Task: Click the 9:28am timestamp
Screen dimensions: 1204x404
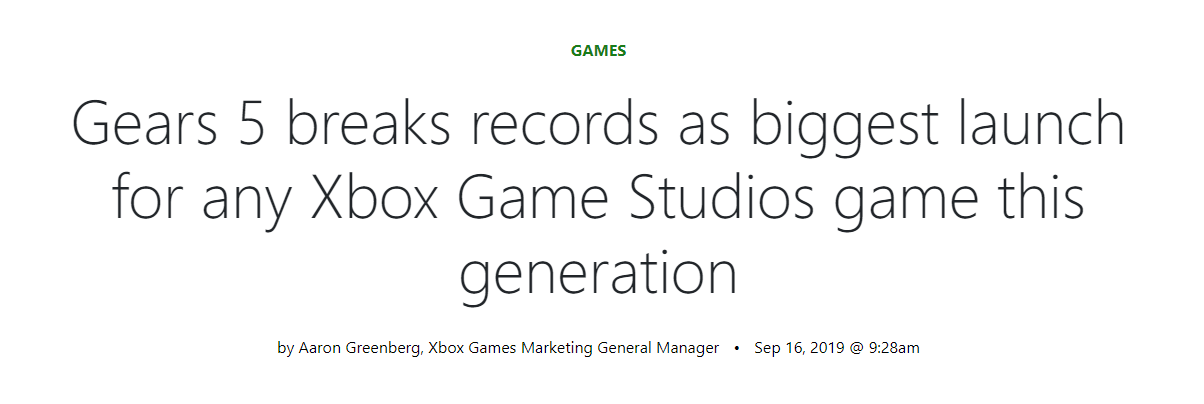Action: [x=892, y=348]
